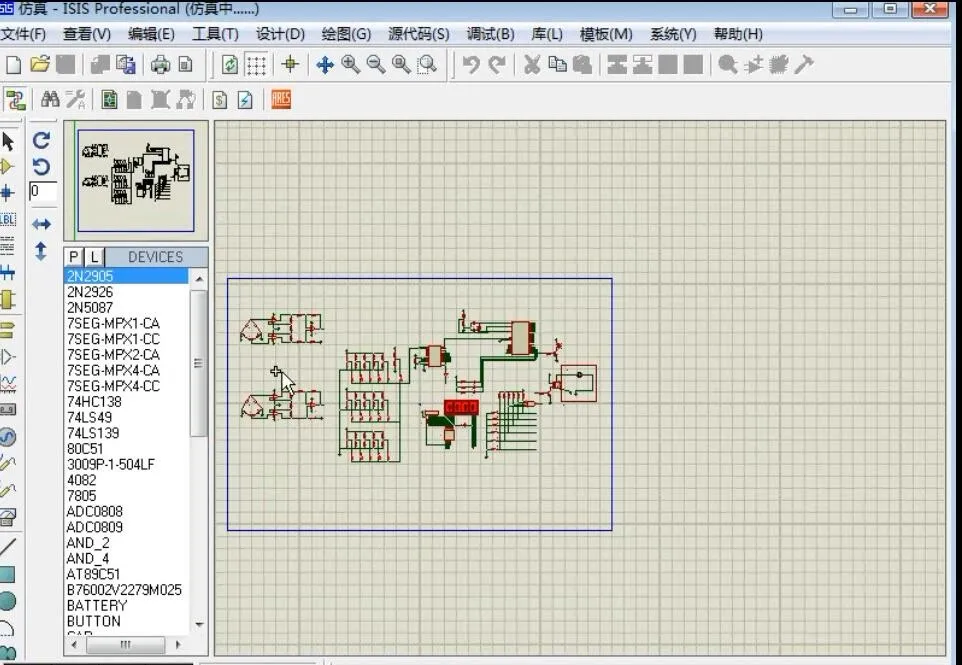
Task: Click the Zoom In magnifier
Action: [350, 64]
